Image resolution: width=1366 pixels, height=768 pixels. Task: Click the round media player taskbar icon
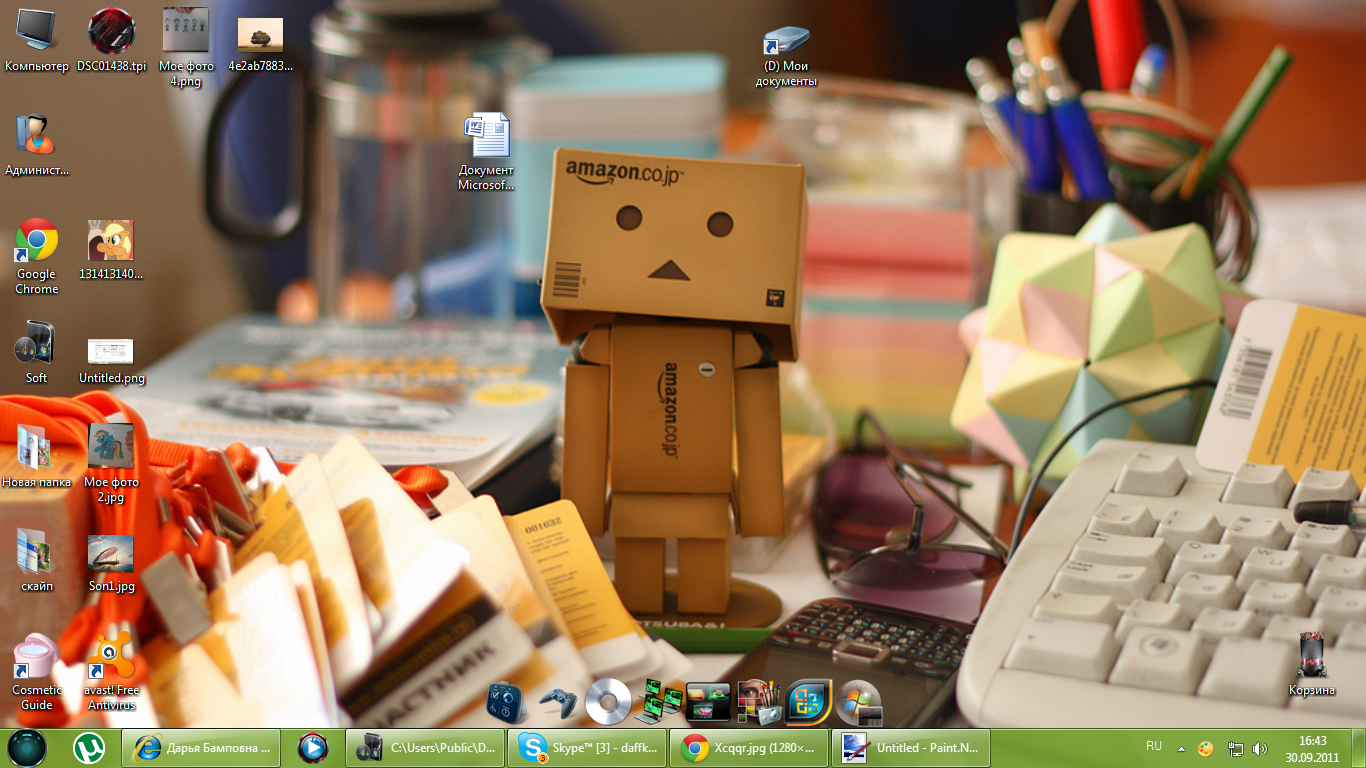point(313,748)
